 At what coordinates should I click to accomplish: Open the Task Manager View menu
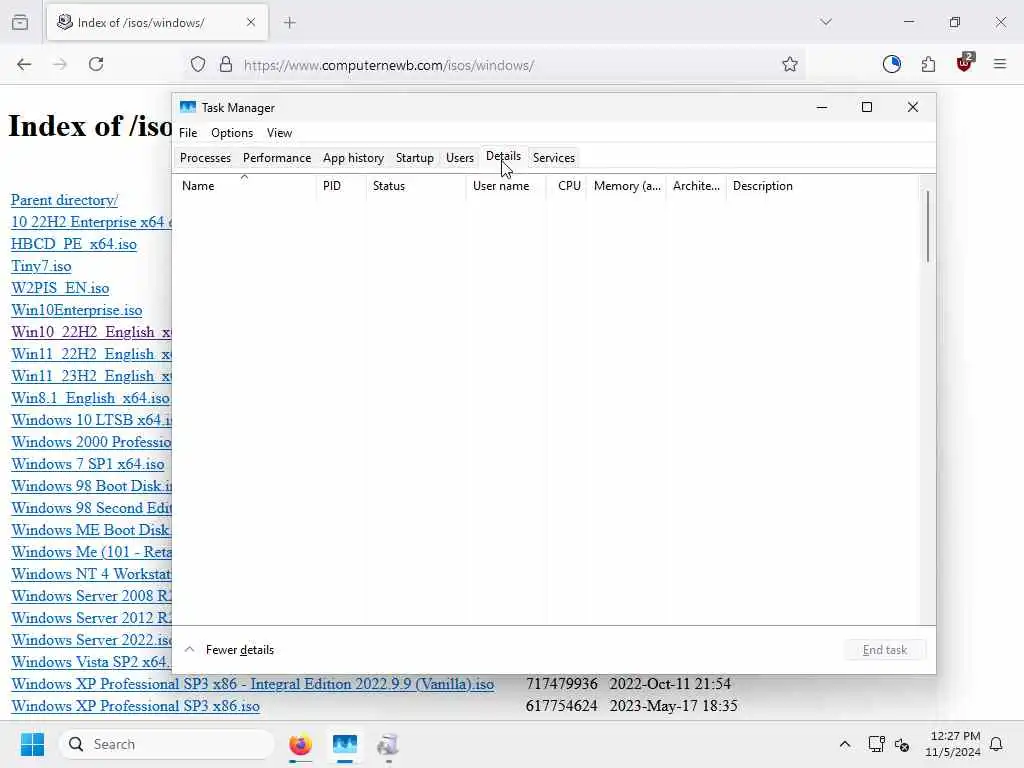[280, 133]
